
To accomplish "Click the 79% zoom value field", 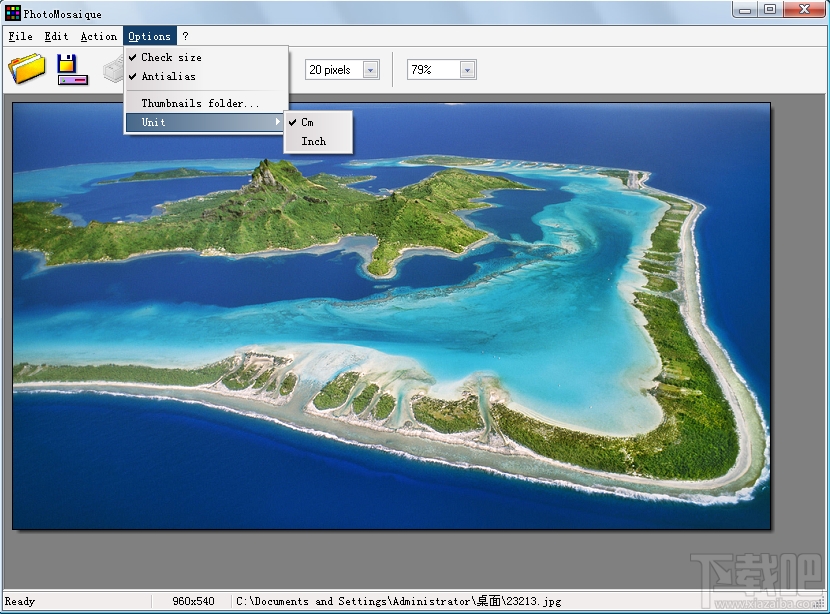I will pos(434,70).
